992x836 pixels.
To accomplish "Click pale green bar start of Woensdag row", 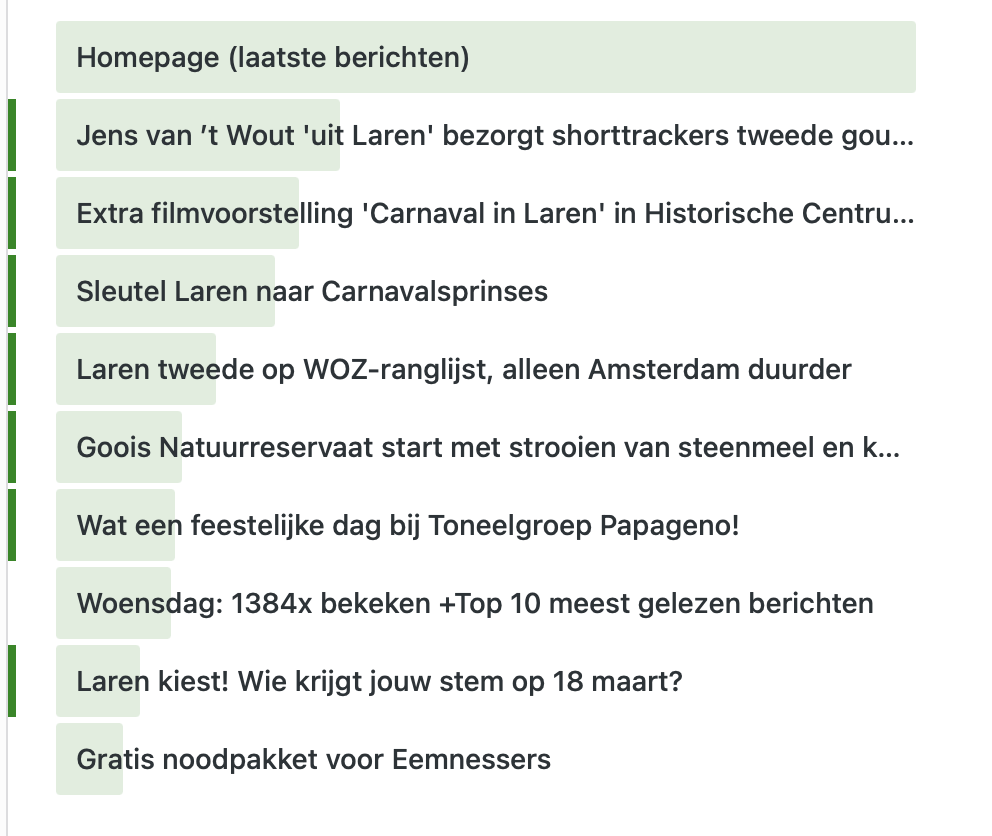I will pos(65,603).
